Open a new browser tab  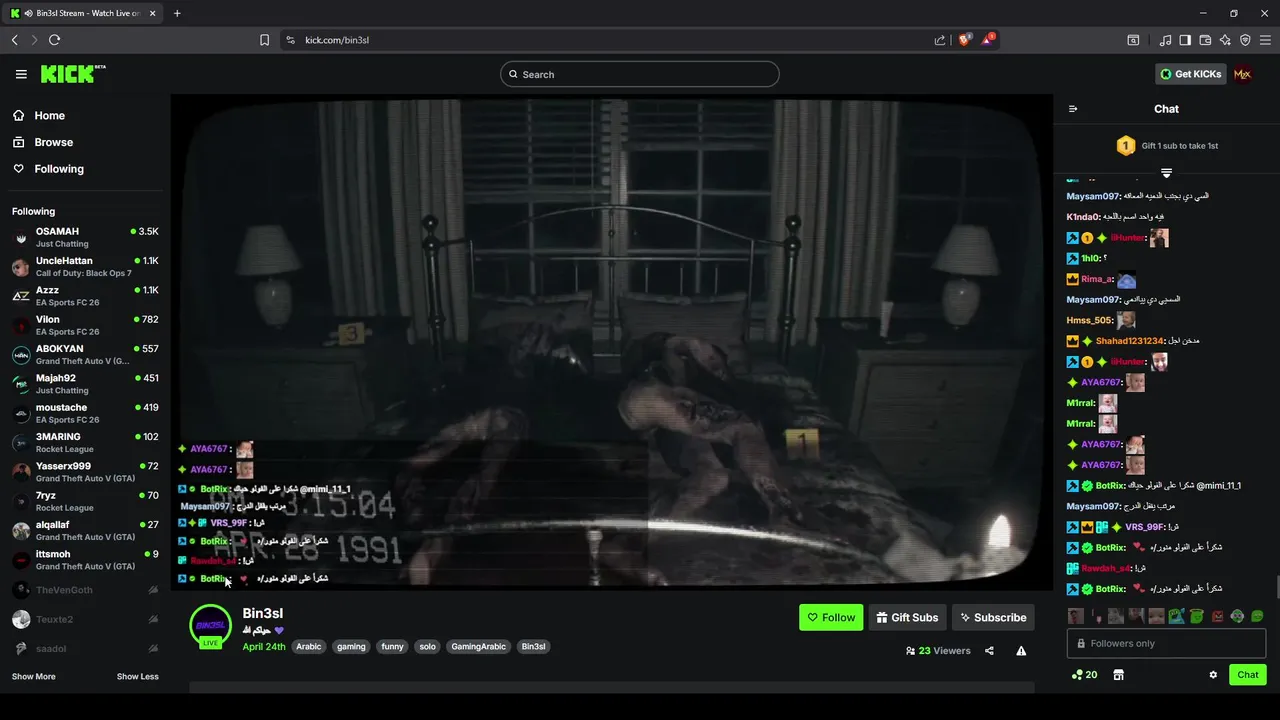177,13
